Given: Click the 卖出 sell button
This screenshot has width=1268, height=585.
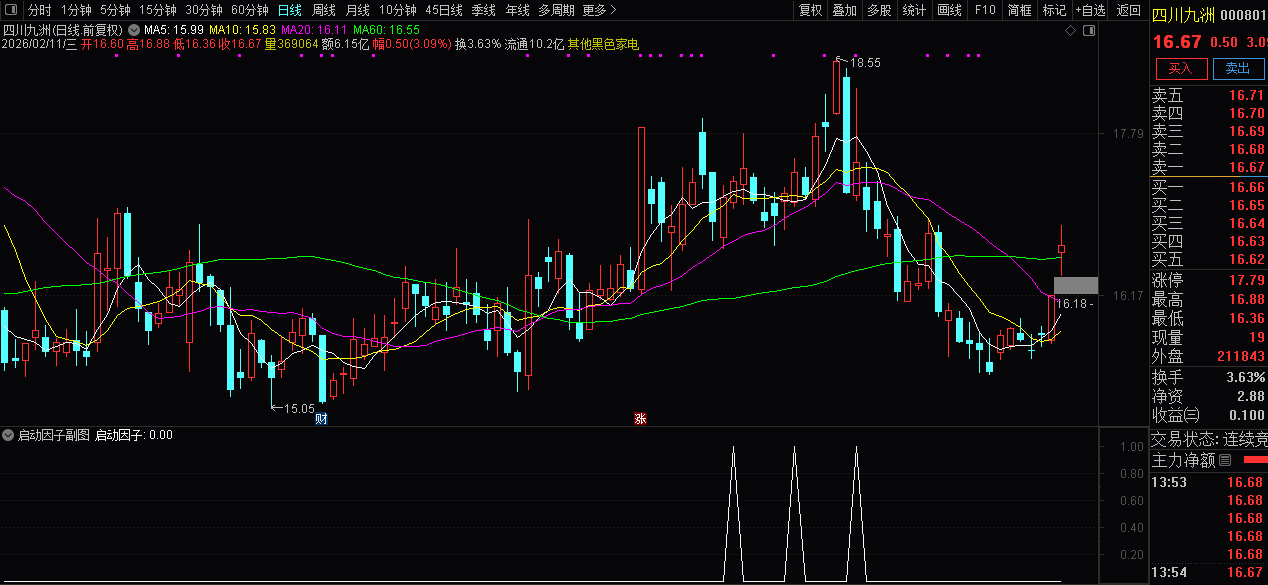Looking at the screenshot, I should point(1238,68).
